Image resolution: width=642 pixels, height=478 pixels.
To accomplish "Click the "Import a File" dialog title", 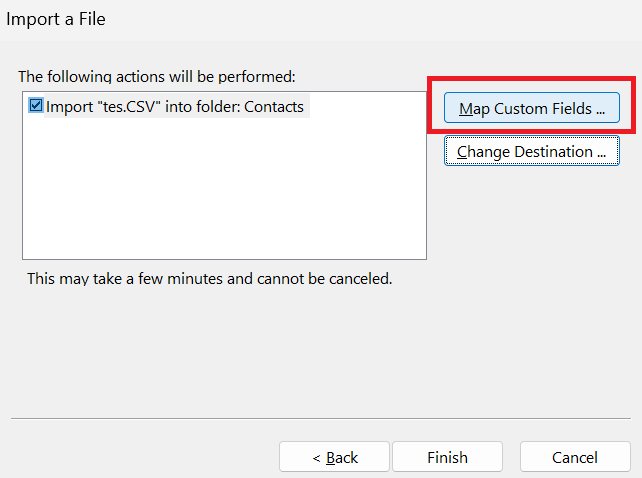I will tap(56, 19).
